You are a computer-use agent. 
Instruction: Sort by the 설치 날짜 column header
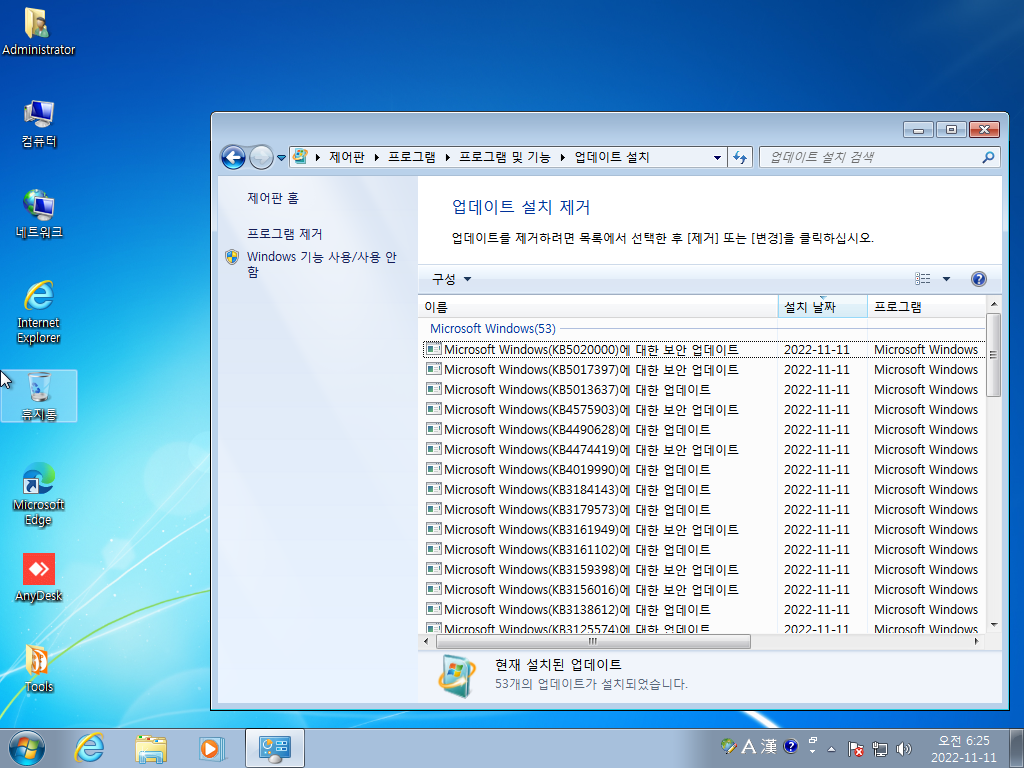(823, 307)
